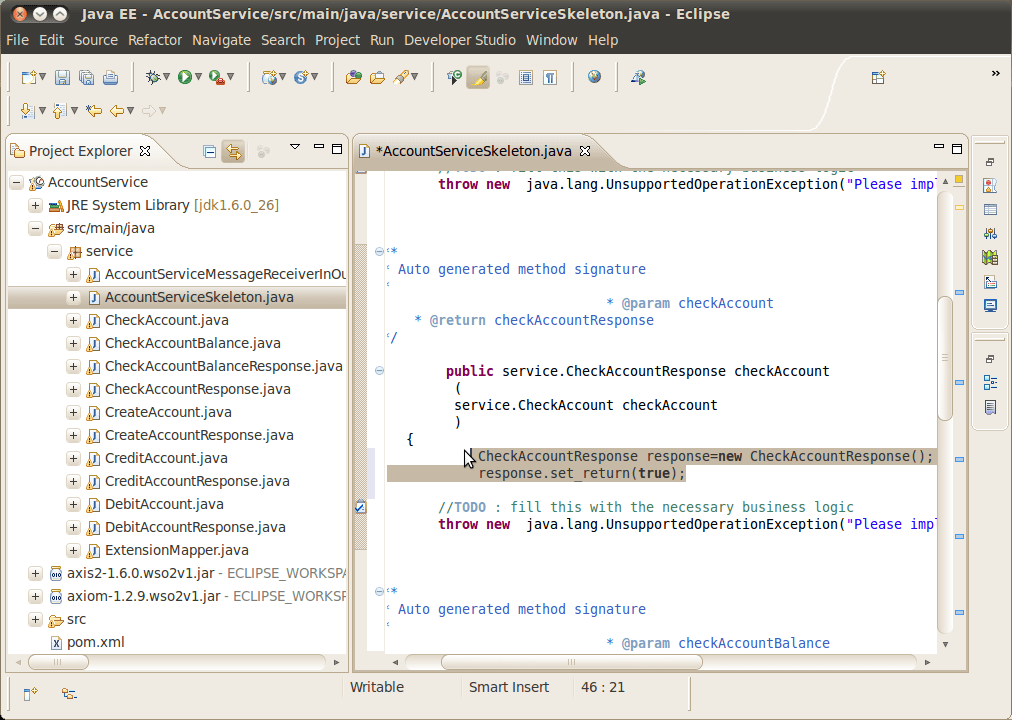Viewport: 1012px width, 720px height.
Task: Click Project Explorer horizontal scrollbar thumb
Action: click(58, 662)
